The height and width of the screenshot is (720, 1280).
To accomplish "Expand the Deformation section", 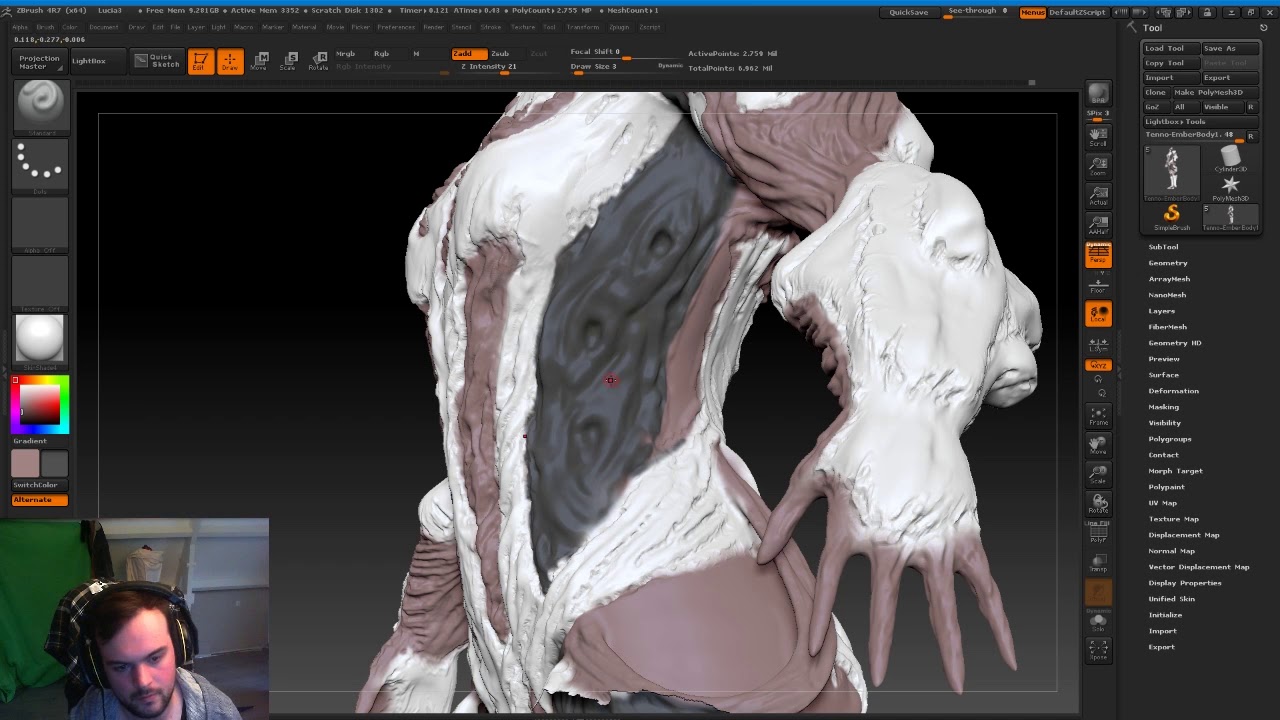I will [x=1173, y=391].
